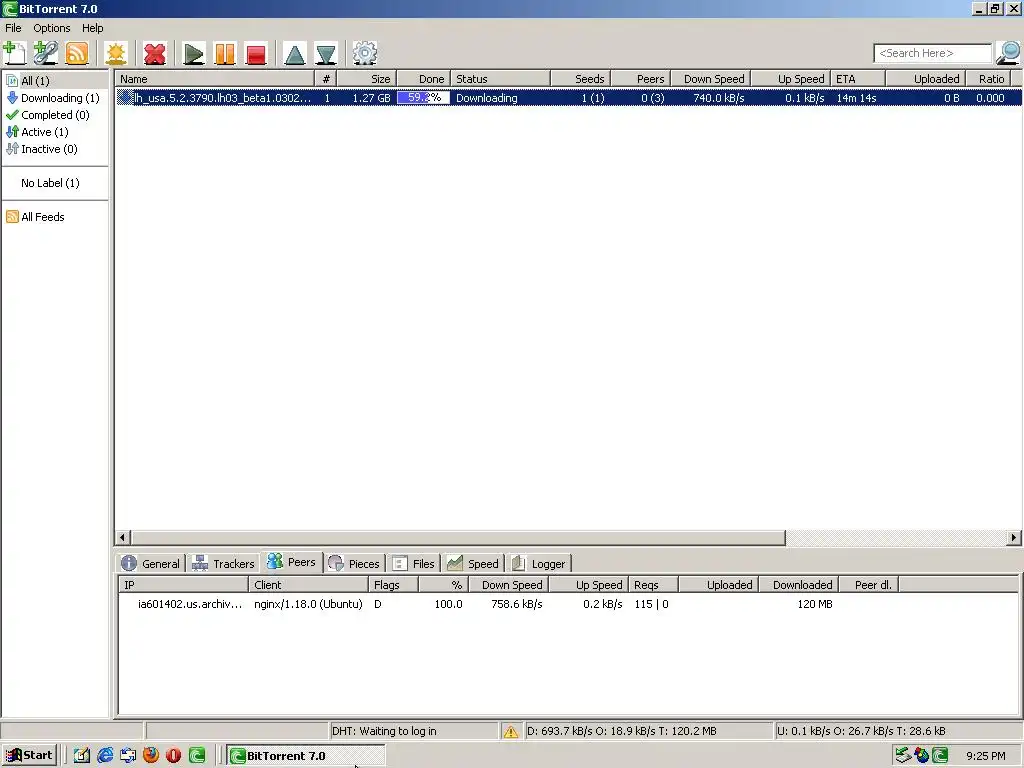This screenshot has width=1024, height=768.
Task: Pause the torrent with orange Pause icon
Action: pos(225,54)
